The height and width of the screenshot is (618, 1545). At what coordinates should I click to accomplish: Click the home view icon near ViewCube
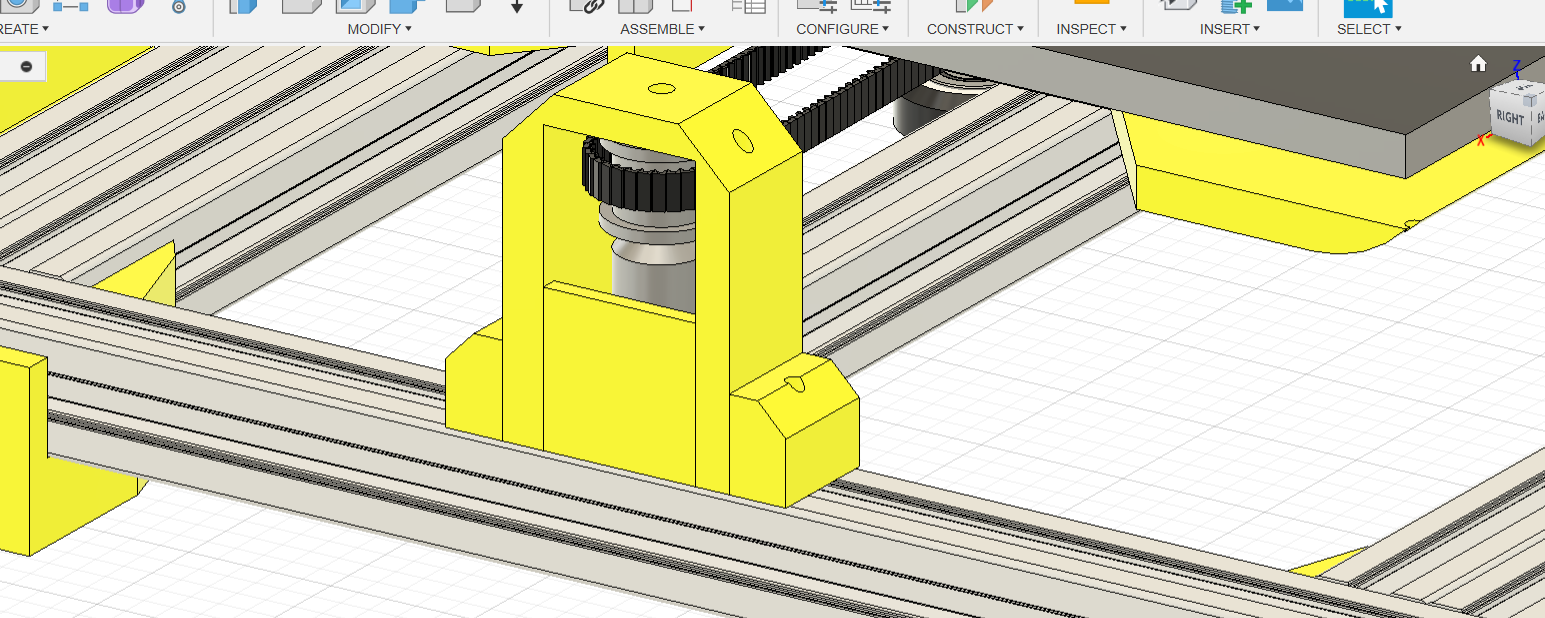[x=1478, y=64]
